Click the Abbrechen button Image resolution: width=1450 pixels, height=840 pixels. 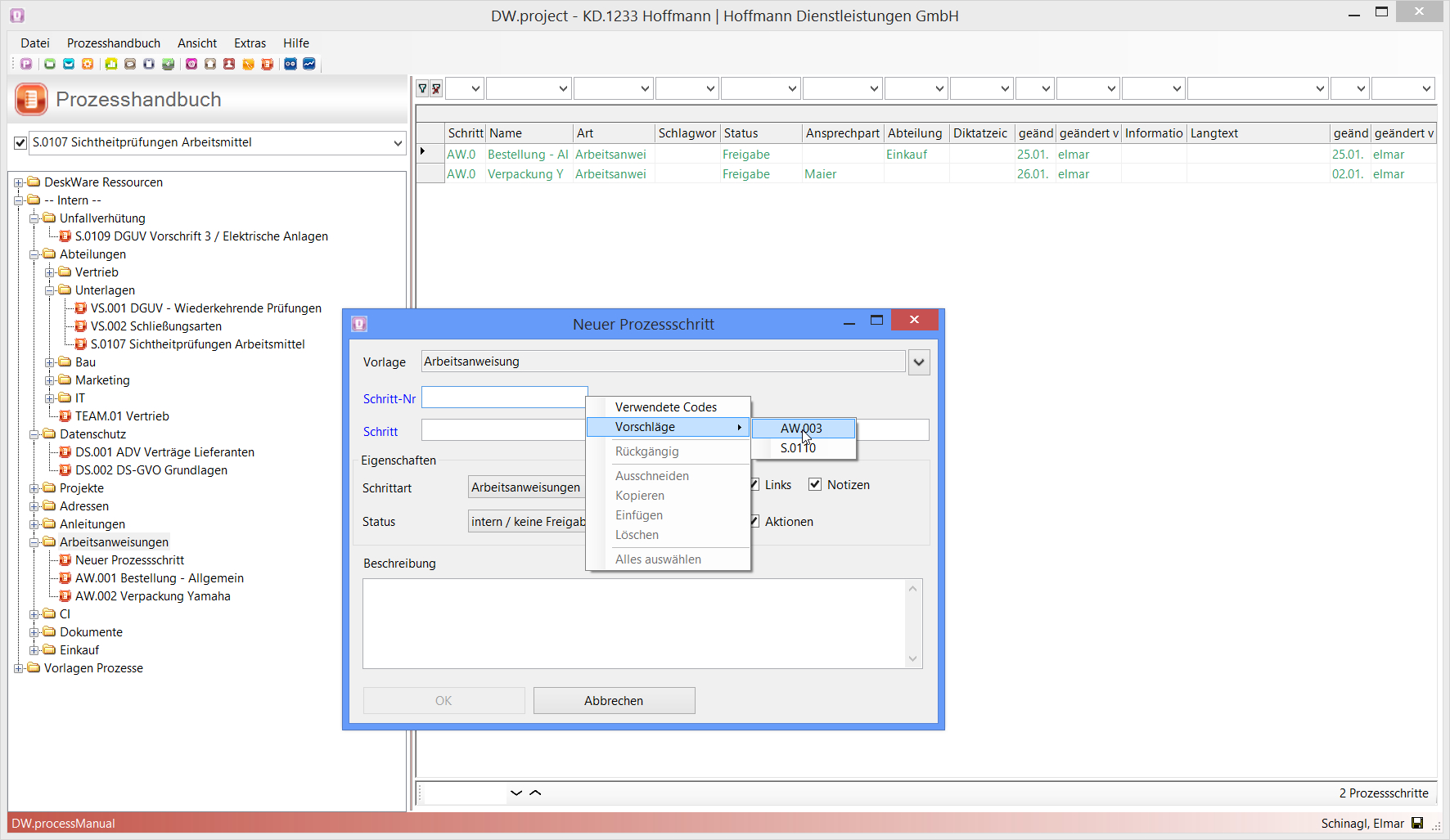pyautogui.click(x=614, y=700)
